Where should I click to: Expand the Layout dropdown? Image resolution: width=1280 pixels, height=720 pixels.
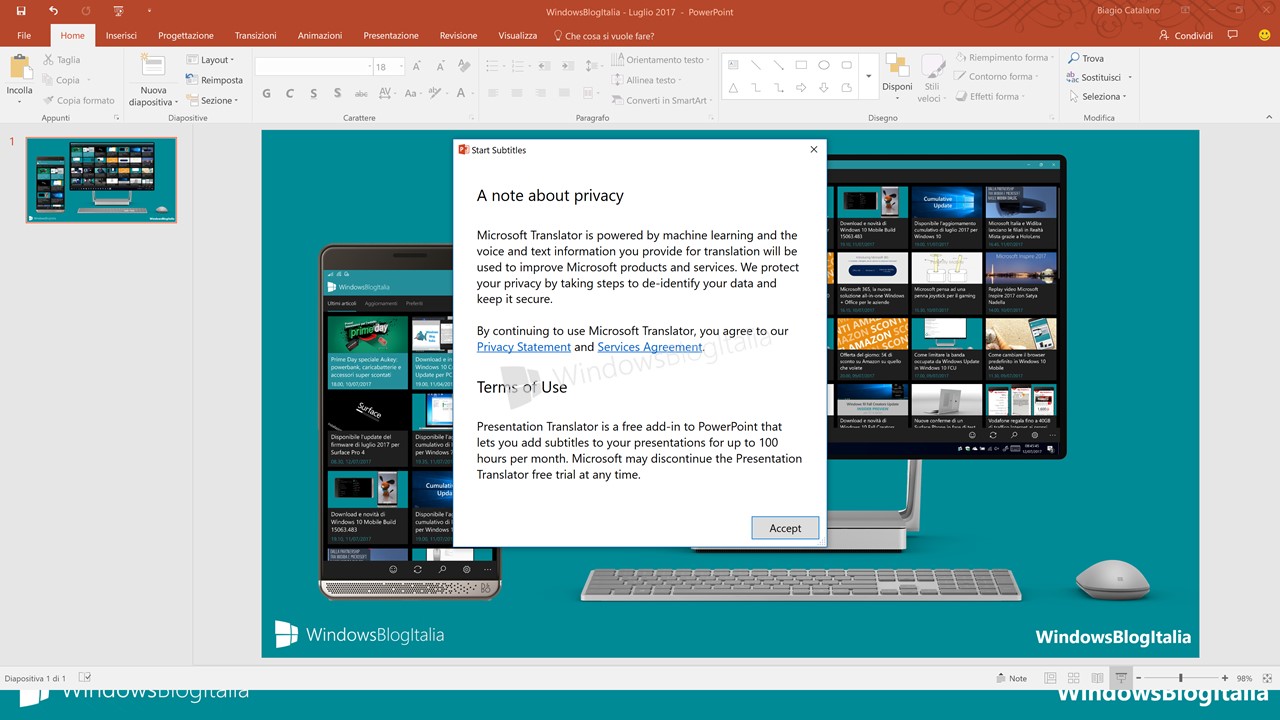210,60
